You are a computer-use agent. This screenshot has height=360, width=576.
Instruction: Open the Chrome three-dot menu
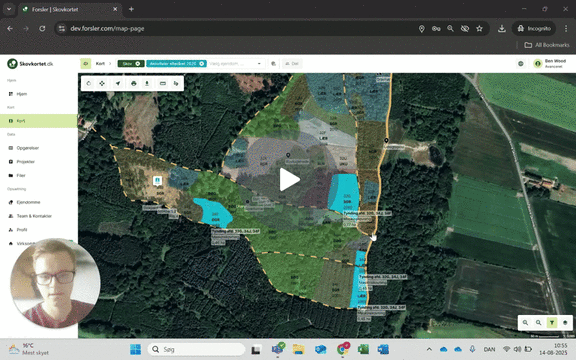[x=566, y=28]
